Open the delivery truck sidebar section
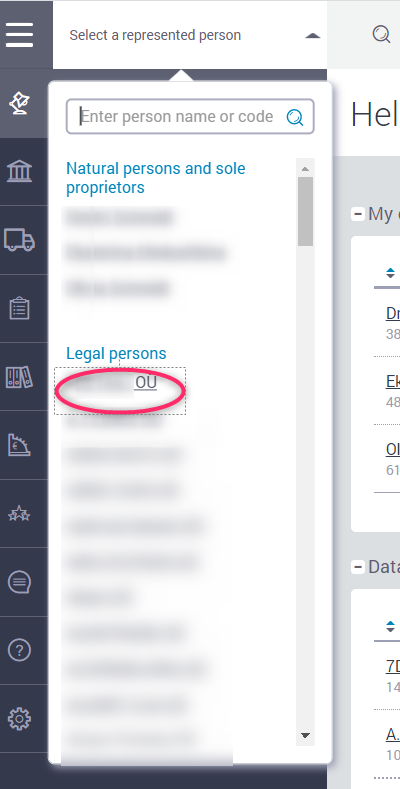The height and width of the screenshot is (789, 400). (20, 240)
